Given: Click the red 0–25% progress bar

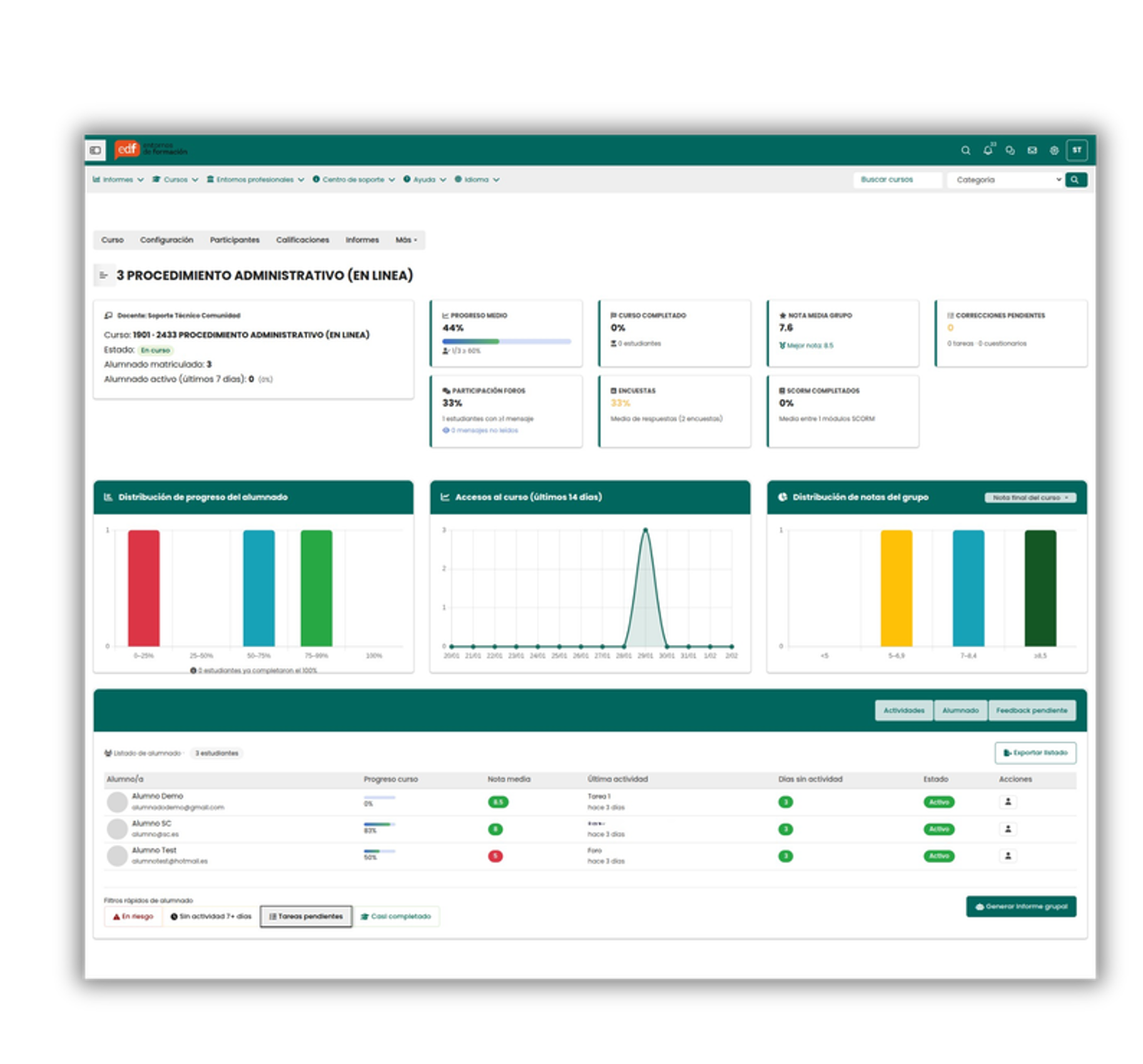Looking at the screenshot, I should pyautogui.click(x=143, y=588).
